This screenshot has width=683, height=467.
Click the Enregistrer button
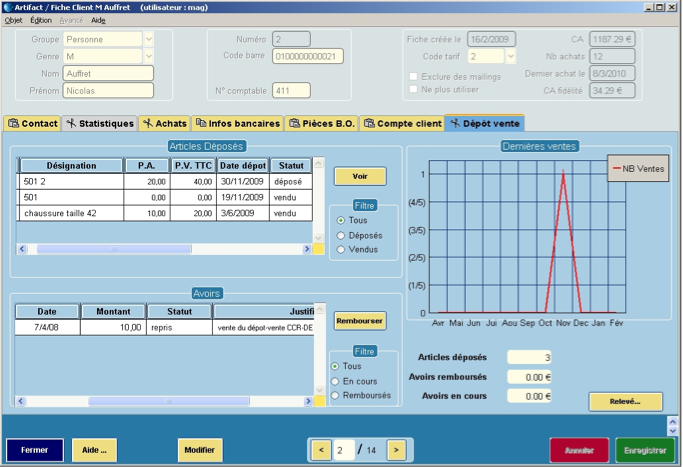point(645,450)
